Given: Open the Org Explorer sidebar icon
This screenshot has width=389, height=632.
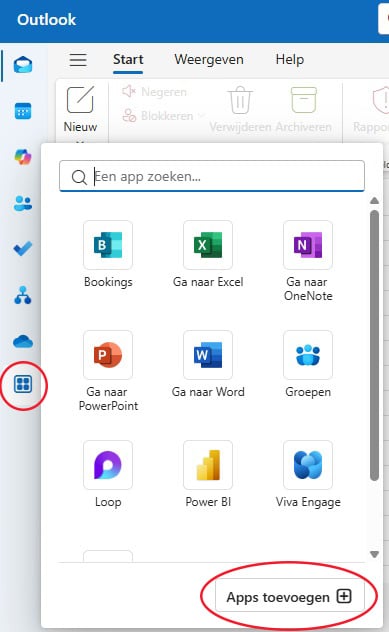Looking at the screenshot, I should 23,295.
